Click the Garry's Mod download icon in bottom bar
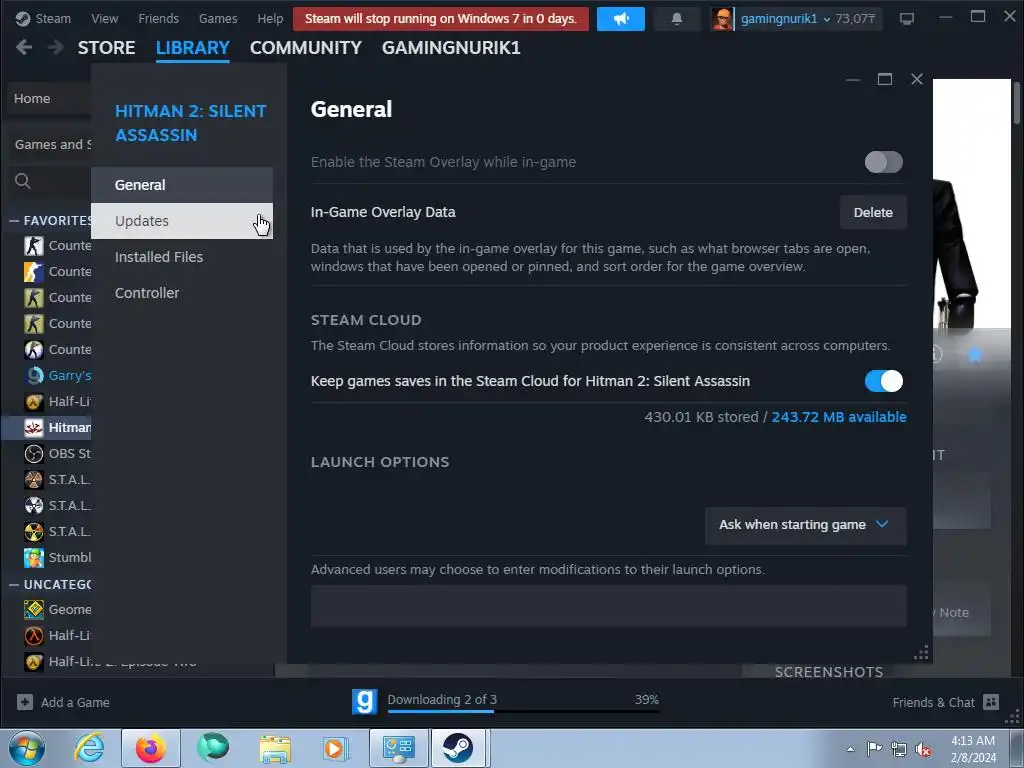 click(364, 701)
